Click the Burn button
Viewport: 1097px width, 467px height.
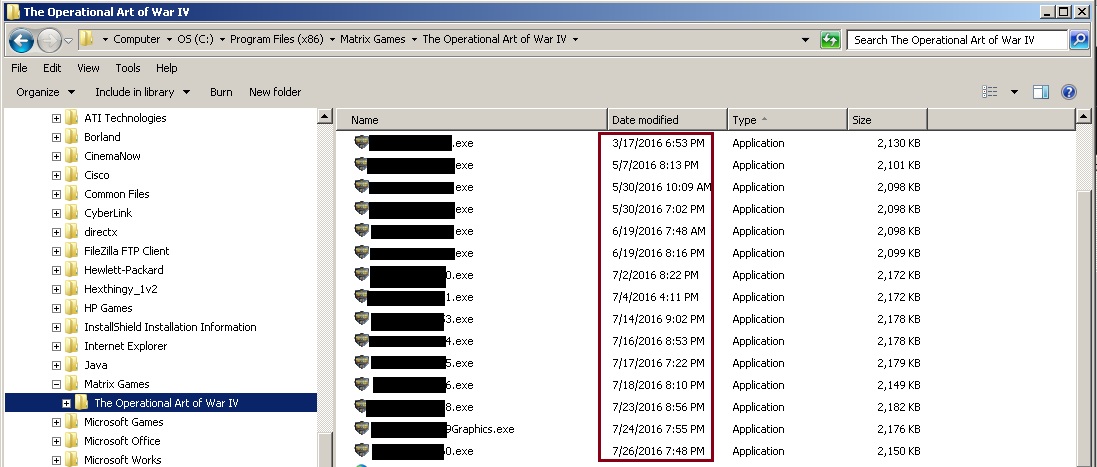pyautogui.click(x=221, y=92)
